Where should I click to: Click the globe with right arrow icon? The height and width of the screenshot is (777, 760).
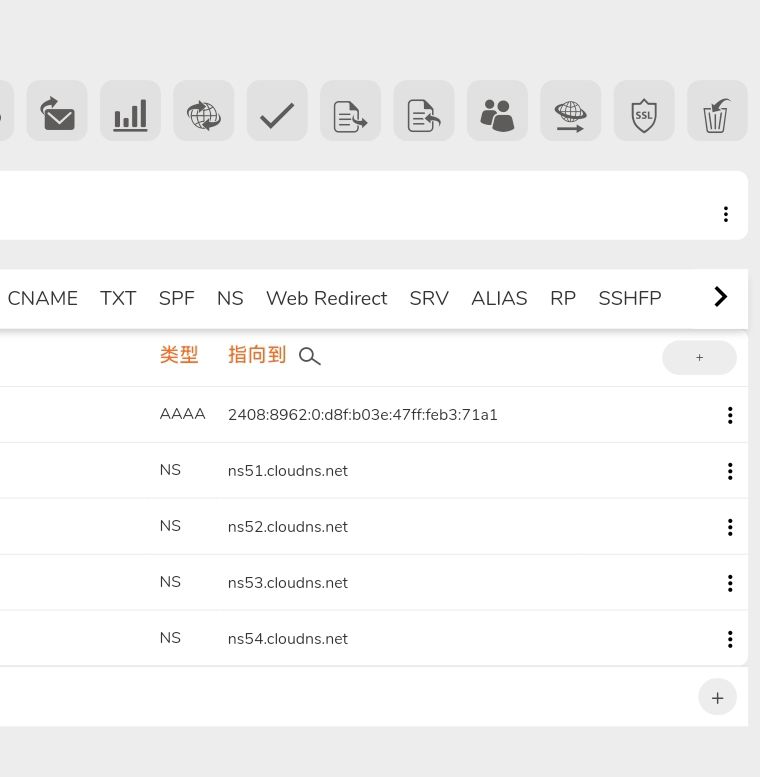point(570,111)
